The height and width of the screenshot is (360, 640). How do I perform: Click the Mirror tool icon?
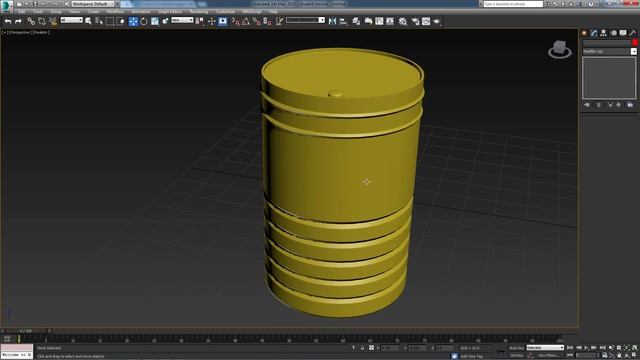click(333, 21)
